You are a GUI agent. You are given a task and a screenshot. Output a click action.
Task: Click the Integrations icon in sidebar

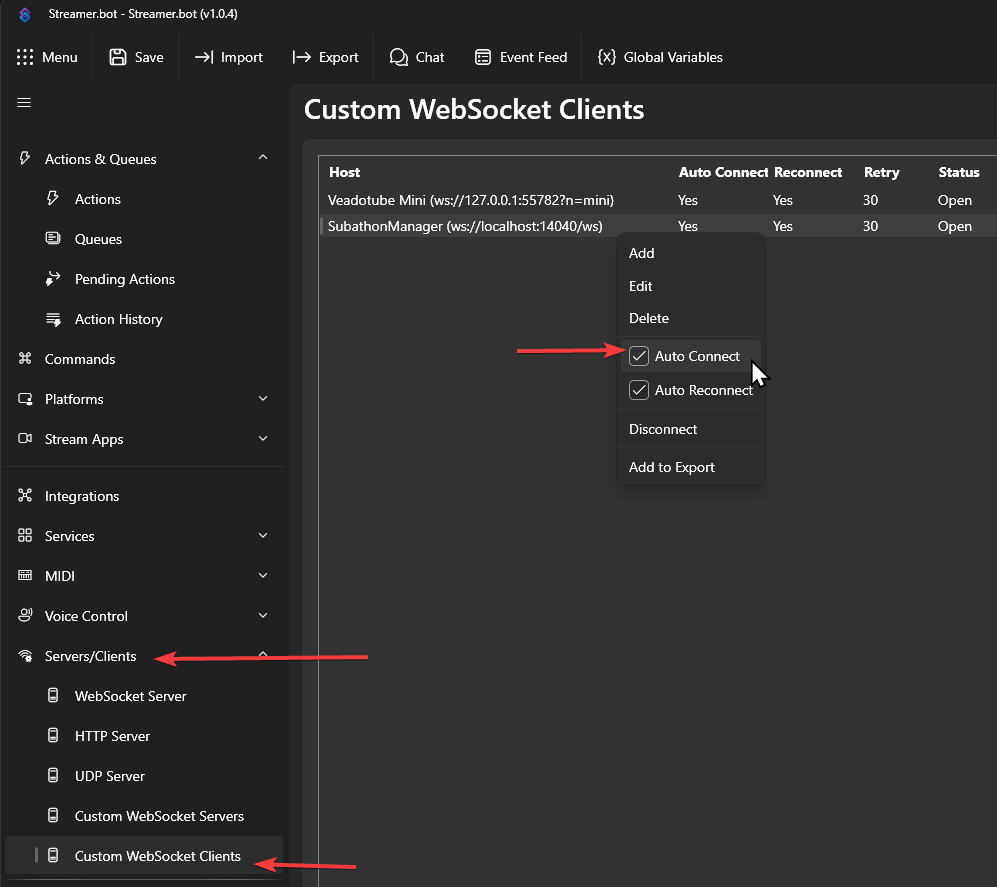[x=25, y=496]
